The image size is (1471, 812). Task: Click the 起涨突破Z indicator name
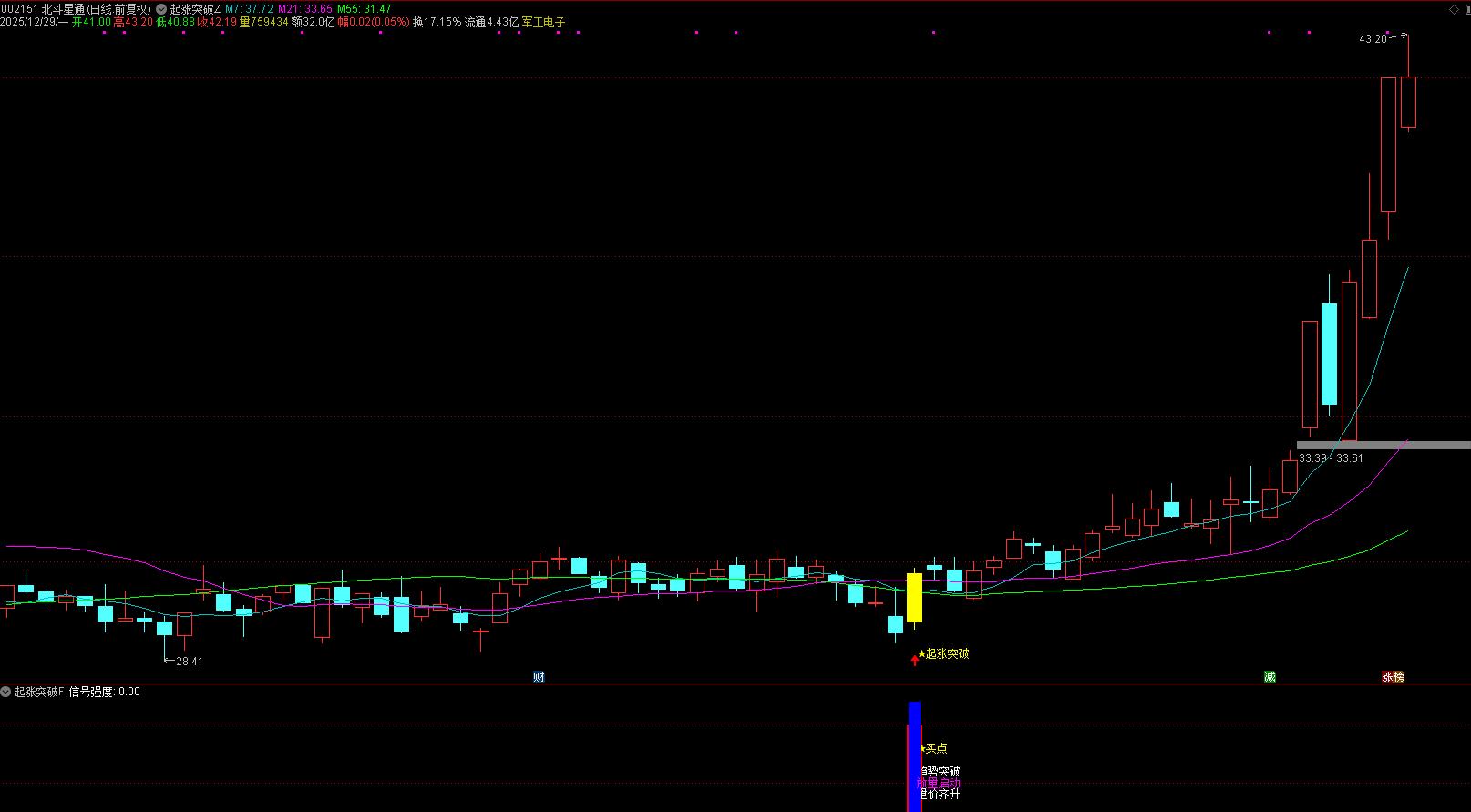tap(195, 9)
